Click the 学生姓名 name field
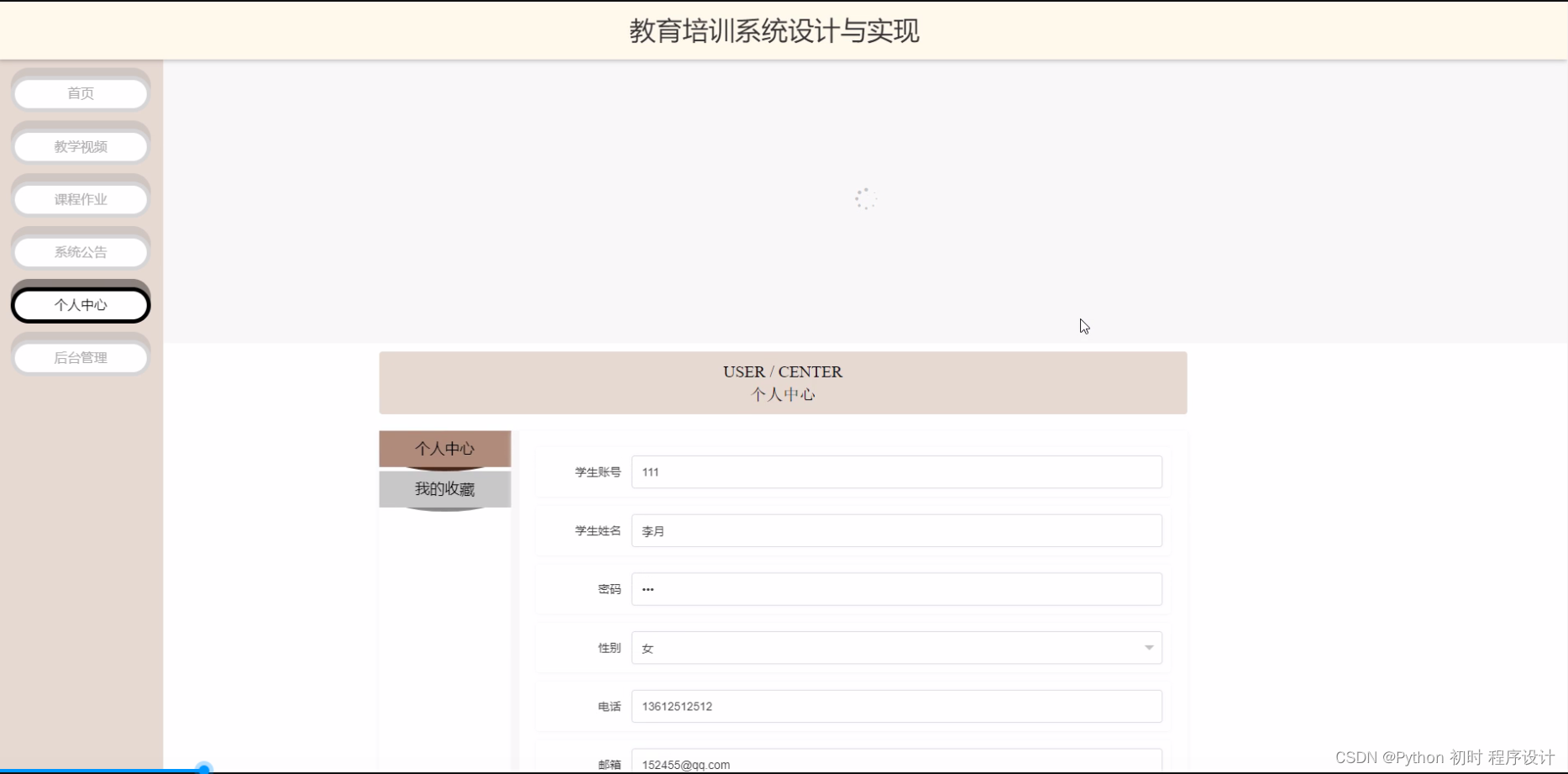 [x=895, y=530]
